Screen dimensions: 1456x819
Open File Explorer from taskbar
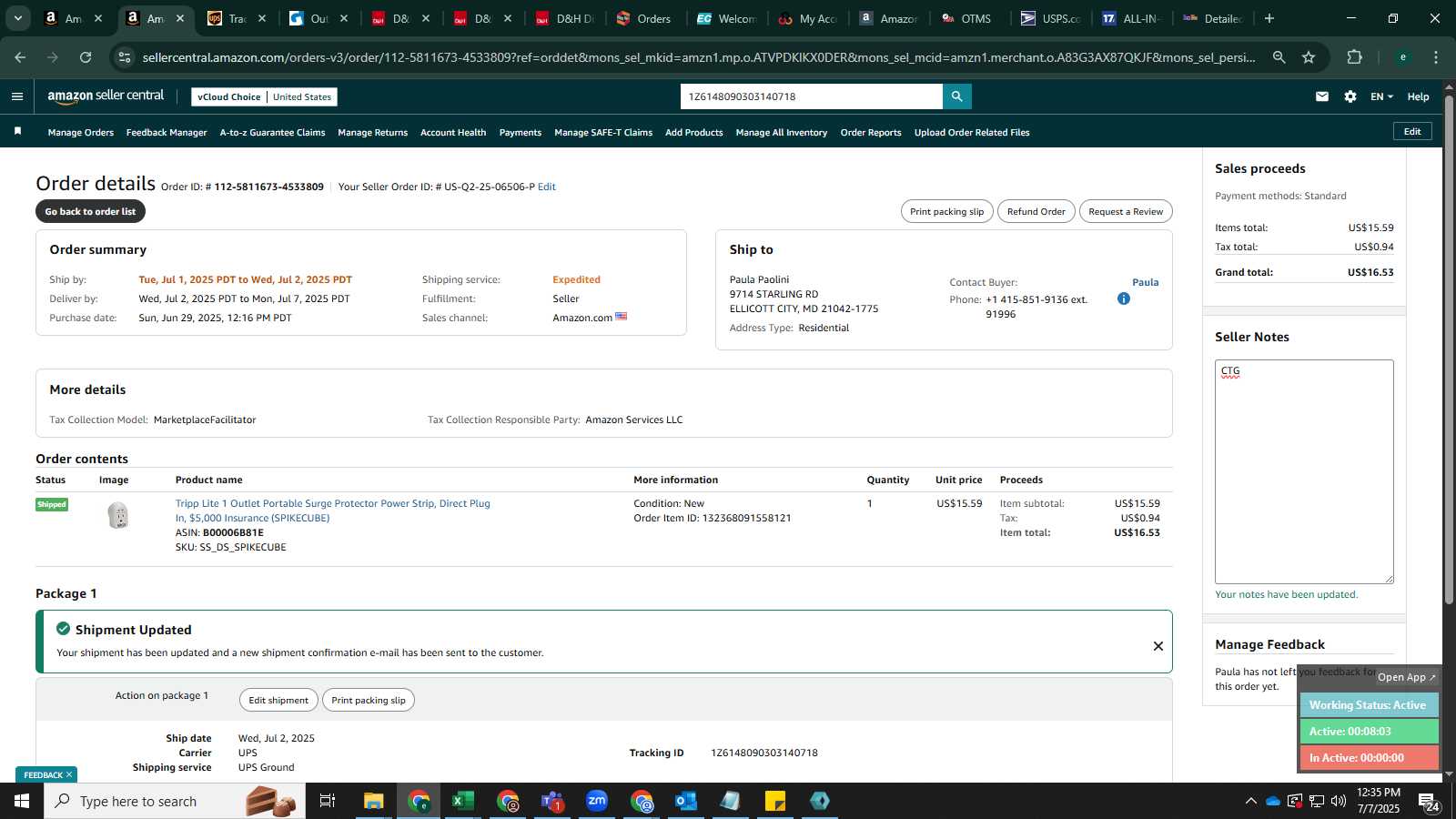click(374, 801)
